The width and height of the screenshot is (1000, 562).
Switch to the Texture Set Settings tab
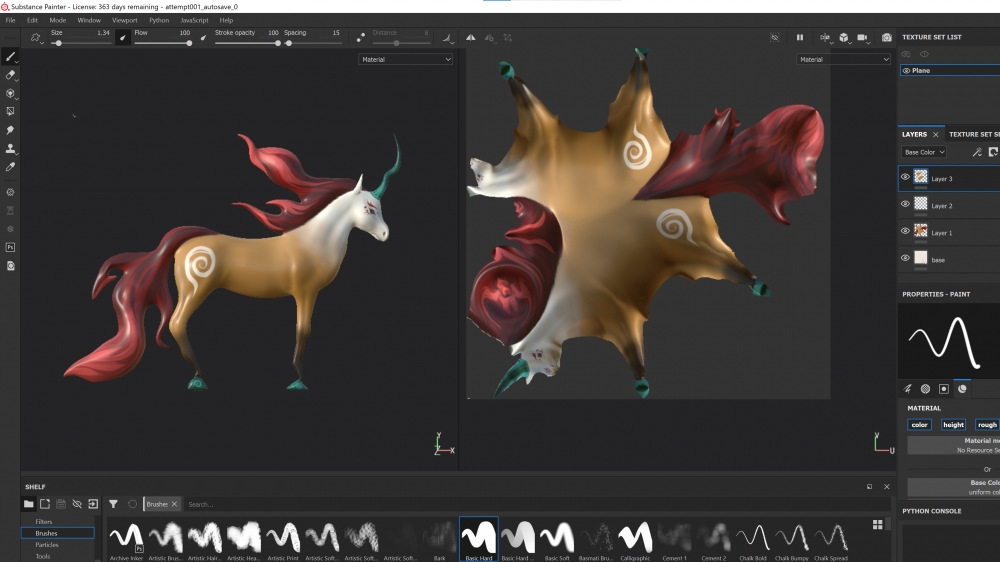click(x=973, y=134)
